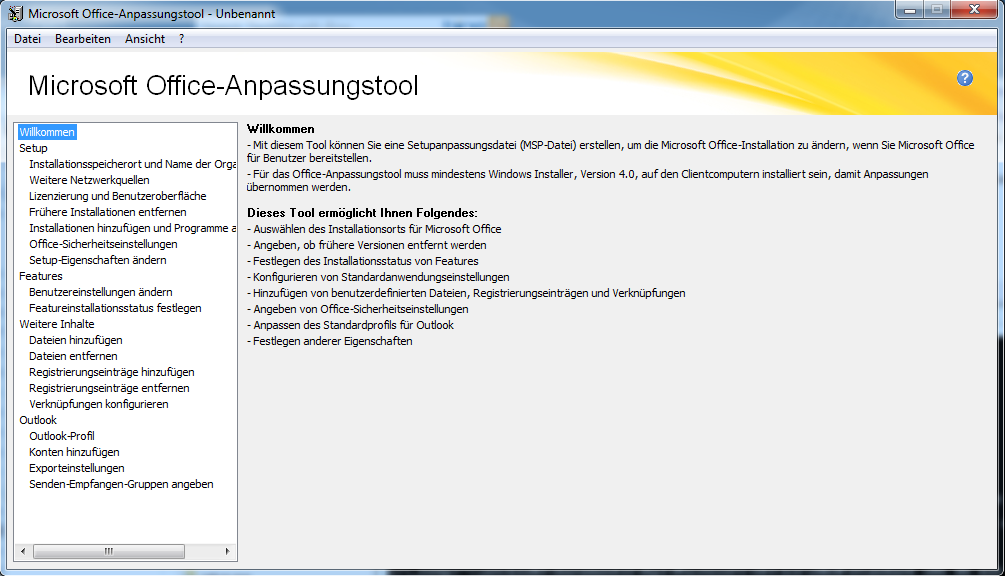Open Outlook-Profil settings
Image resolution: width=1005 pixels, height=576 pixels.
pyautogui.click(x=62, y=436)
